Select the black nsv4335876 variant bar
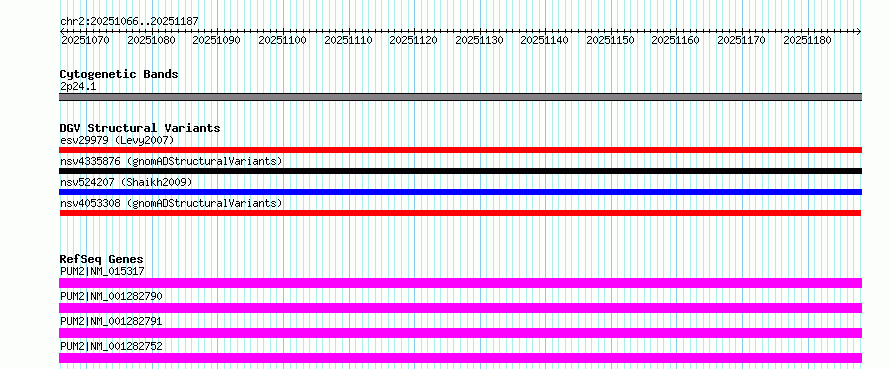This screenshot has width=890, height=369. pos(460,171)
